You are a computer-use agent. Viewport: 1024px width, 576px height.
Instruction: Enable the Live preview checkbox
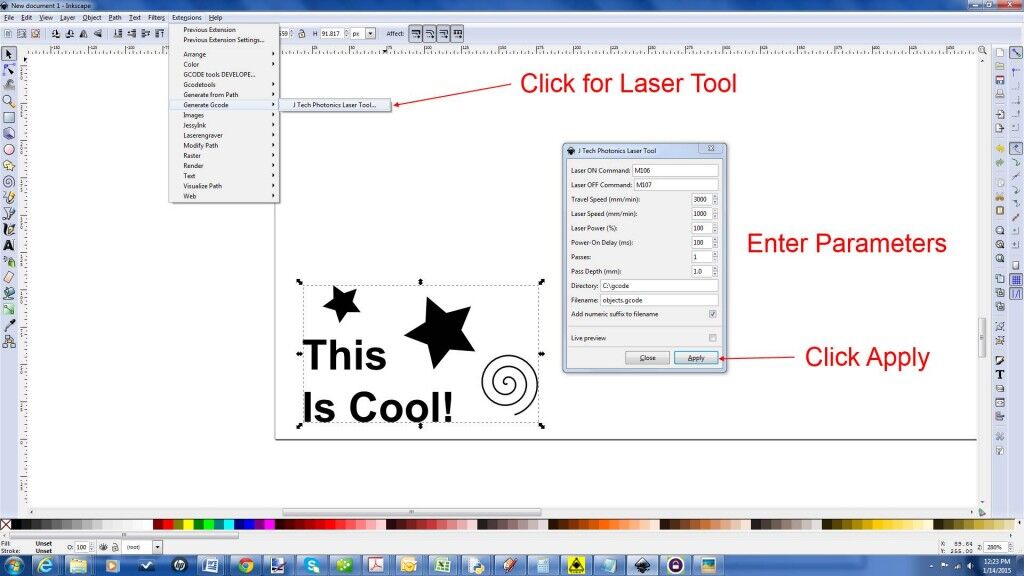click(712, 338)
